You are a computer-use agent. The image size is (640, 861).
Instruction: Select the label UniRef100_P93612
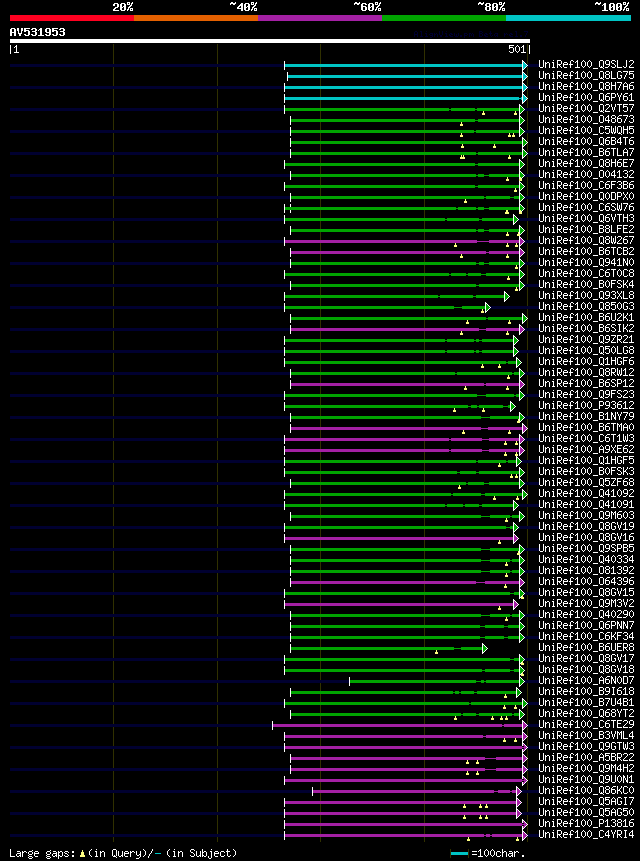coord(586,405)
